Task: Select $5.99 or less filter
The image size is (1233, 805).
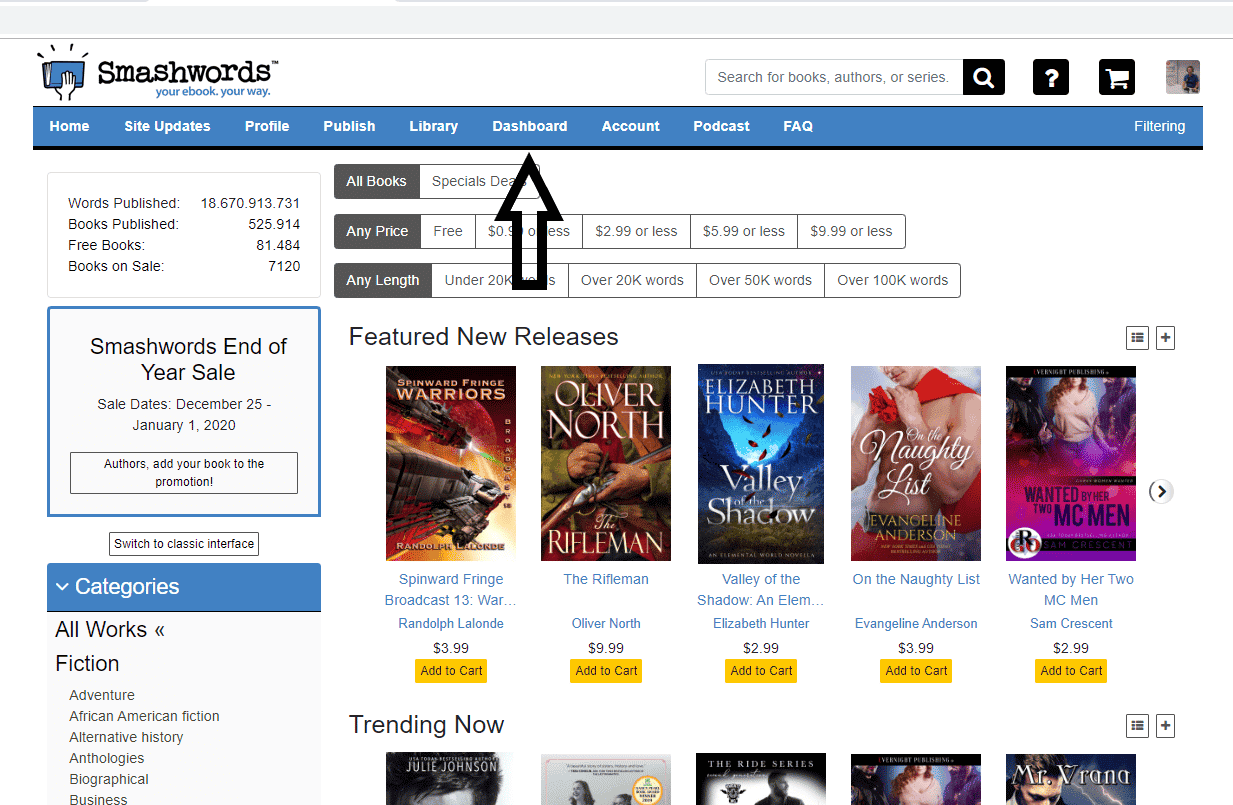Action: (744, 231)
